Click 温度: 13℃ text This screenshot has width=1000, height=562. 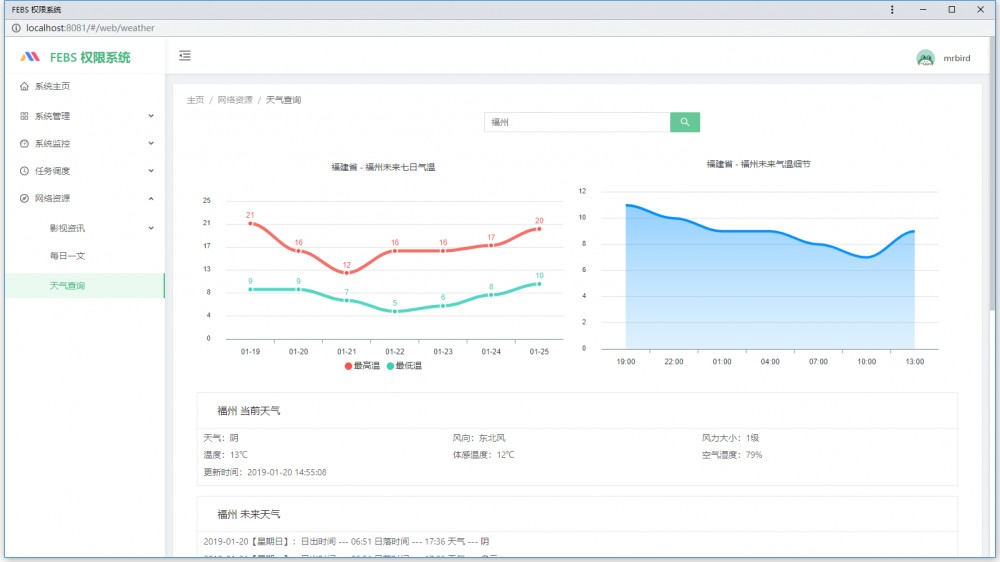pos(225,455)
